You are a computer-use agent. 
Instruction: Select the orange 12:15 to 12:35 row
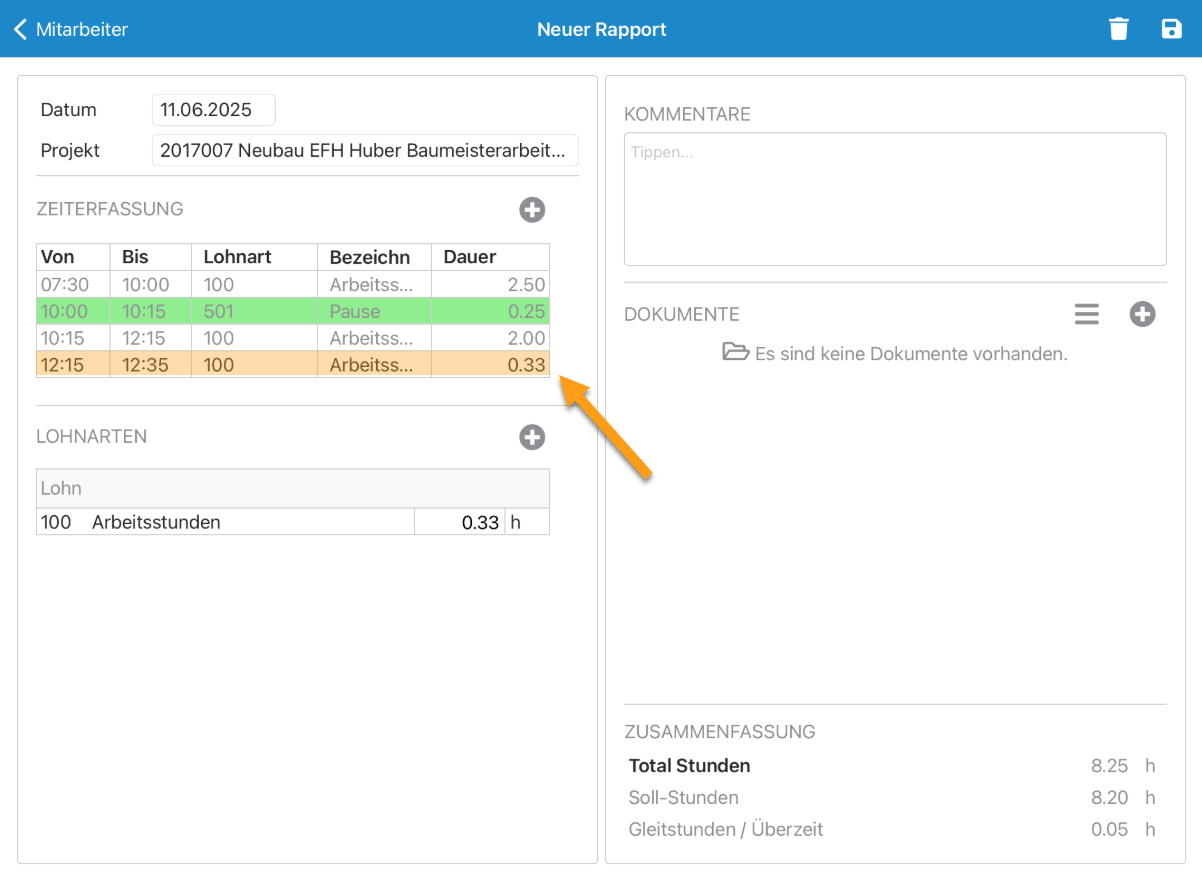coord(292,365)
